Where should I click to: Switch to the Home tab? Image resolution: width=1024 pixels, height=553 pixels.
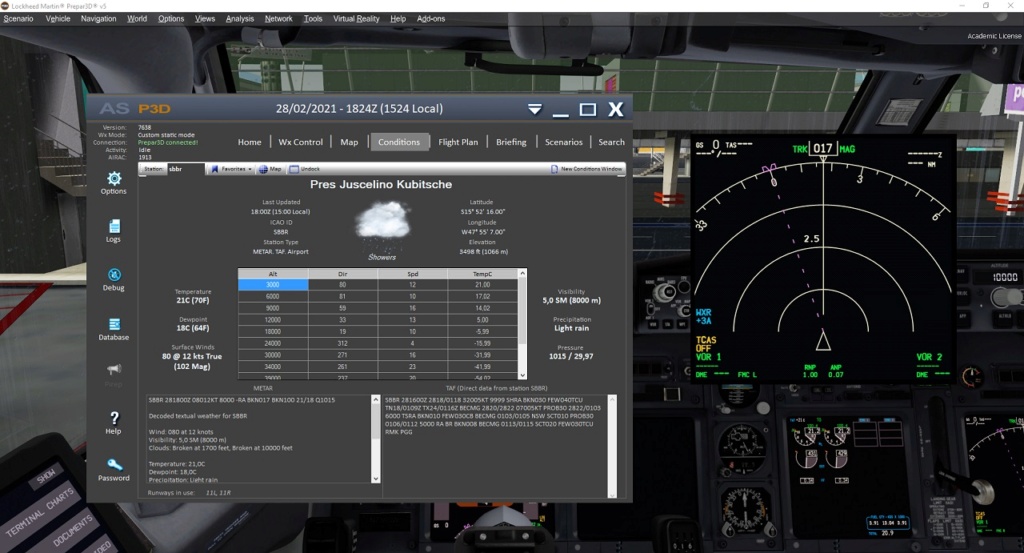click(x=249, y=142)
